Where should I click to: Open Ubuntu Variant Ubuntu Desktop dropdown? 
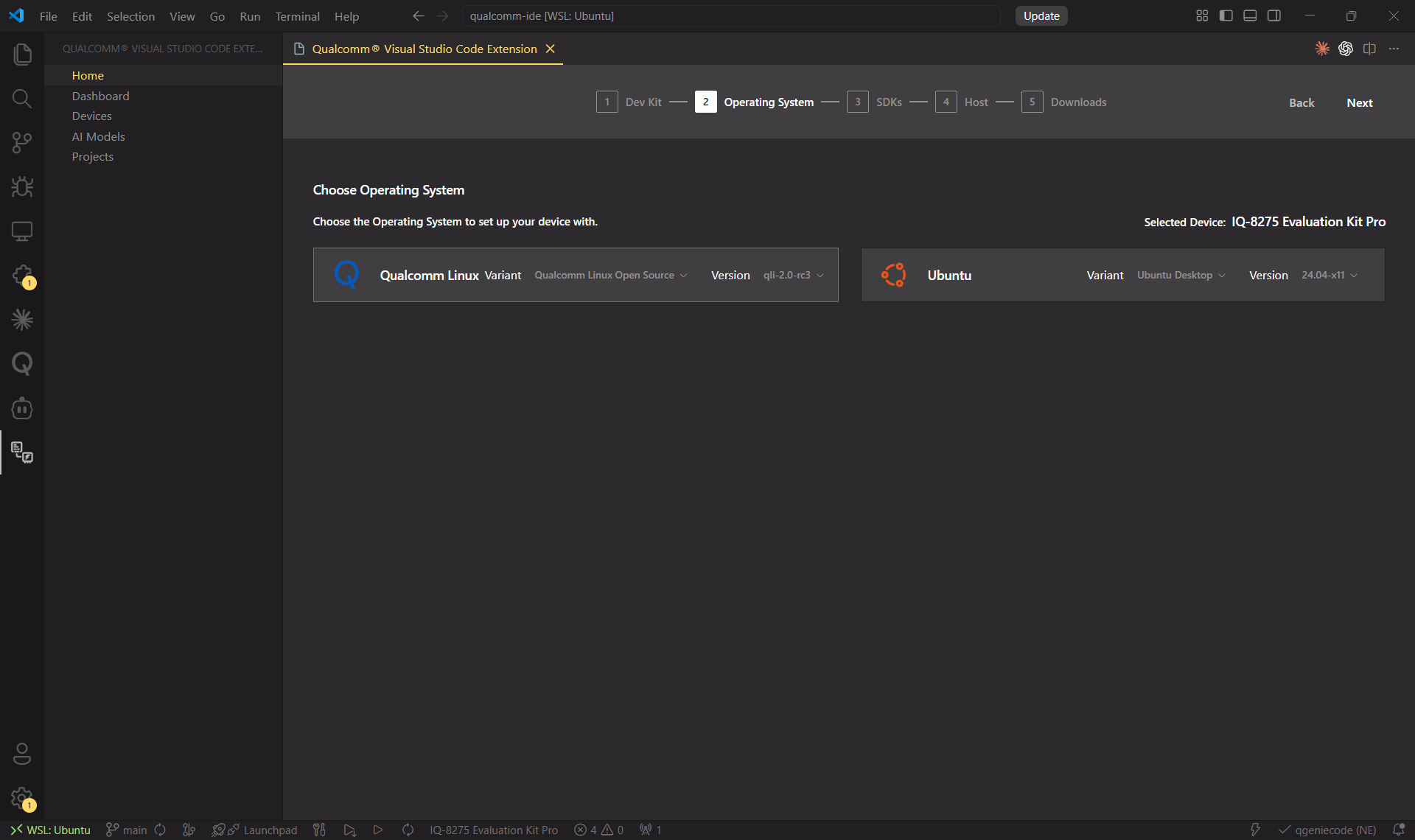click(x=1181, y=275)
